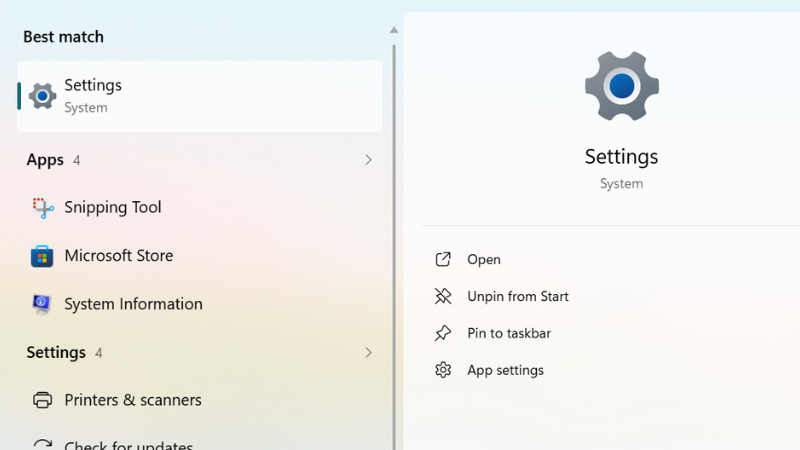Expand the Settings category chevron
Image resolution: width=800 pixels, height=450 pixels.
[368, 353]
